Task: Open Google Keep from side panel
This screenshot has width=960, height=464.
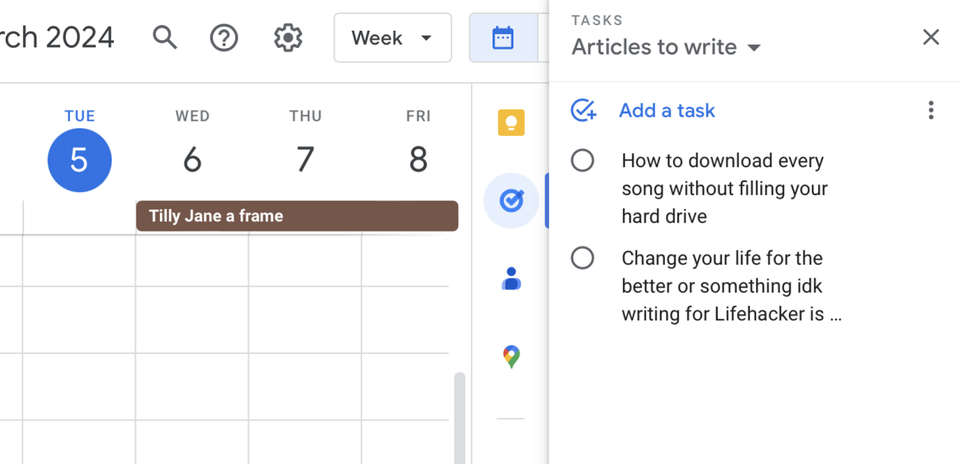Action: [x=511, y=122]
